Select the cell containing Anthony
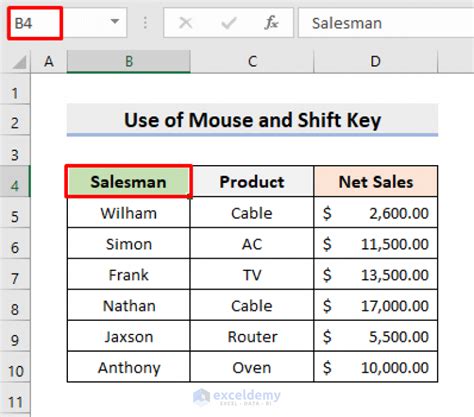Screen dimensions: 474x417 [x=129, y=367]
